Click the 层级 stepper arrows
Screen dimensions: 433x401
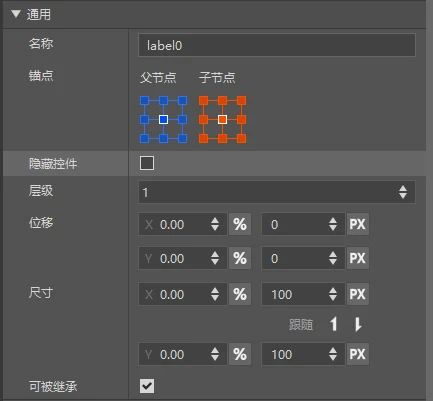[403, 192]
